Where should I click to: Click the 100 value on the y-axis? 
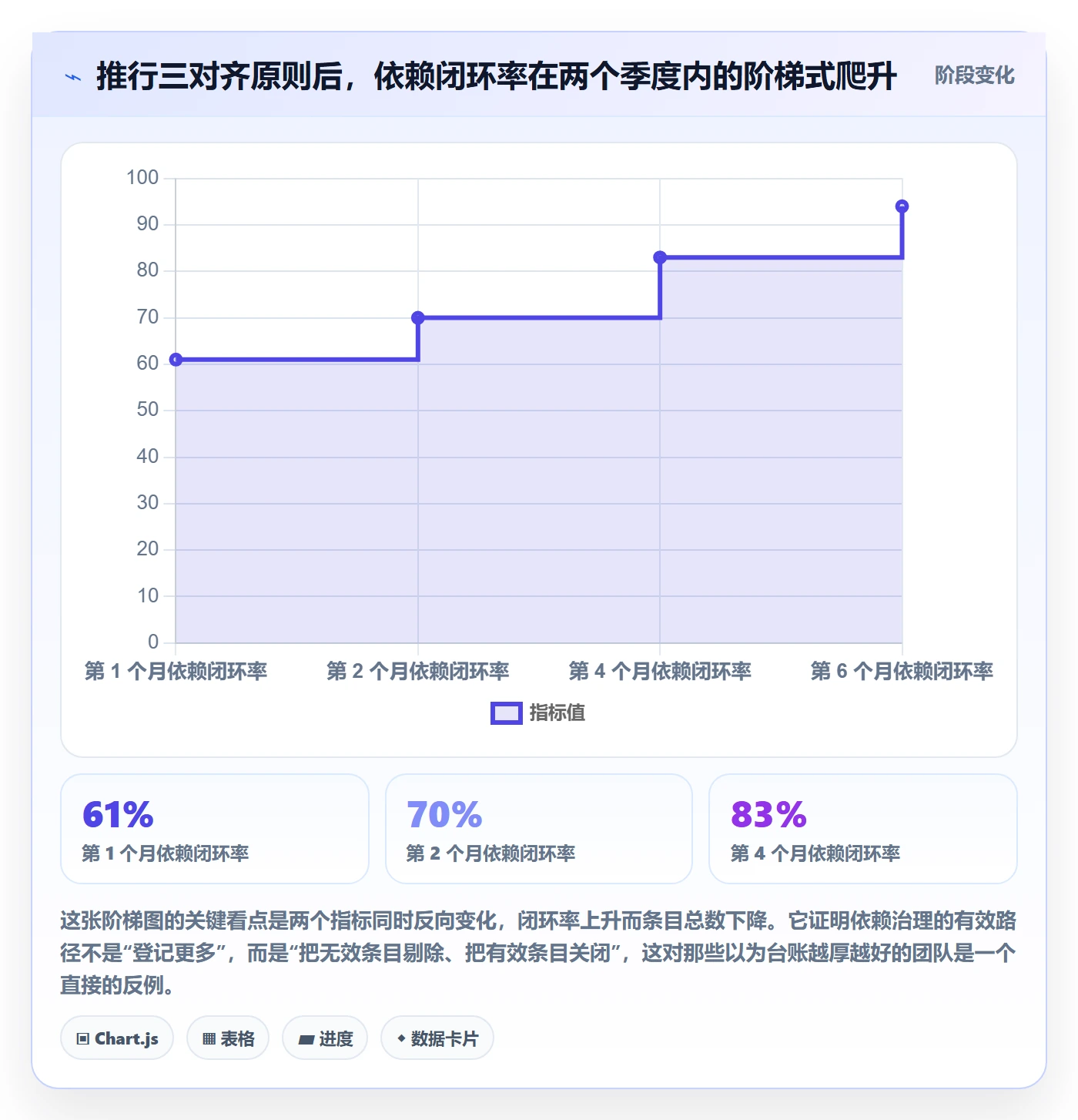click(142, 178)
